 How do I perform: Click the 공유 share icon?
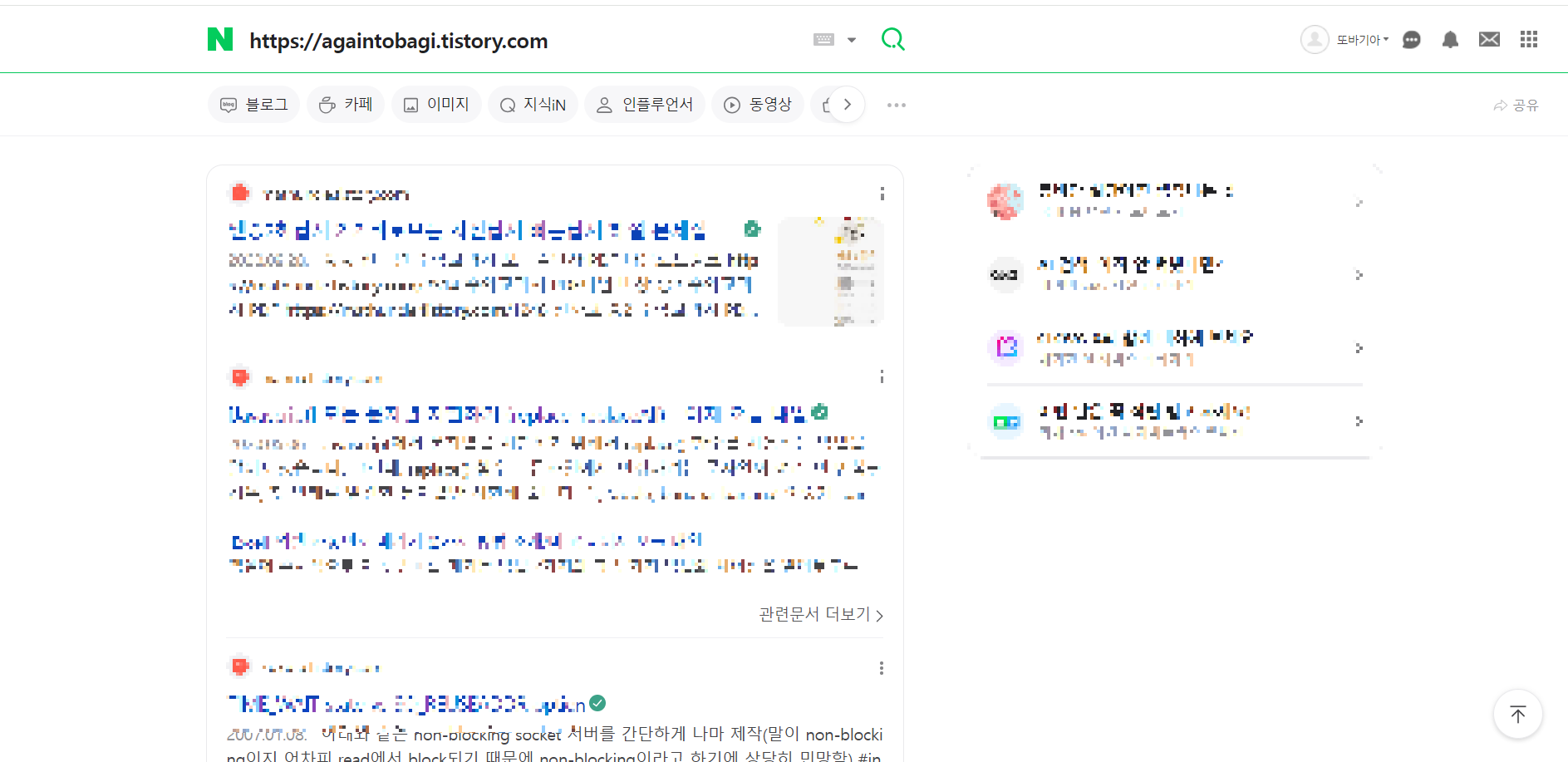[1516, 105]
